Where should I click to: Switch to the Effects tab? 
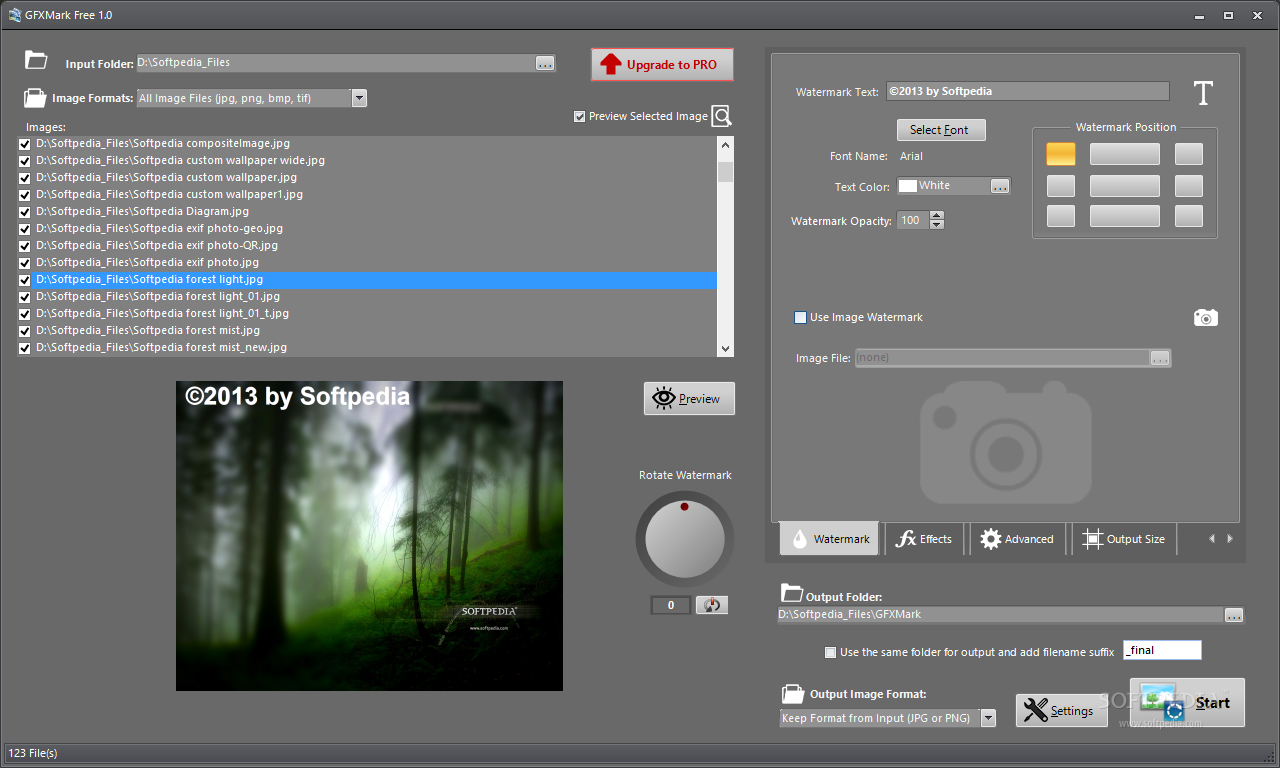(x=924, y=539)
